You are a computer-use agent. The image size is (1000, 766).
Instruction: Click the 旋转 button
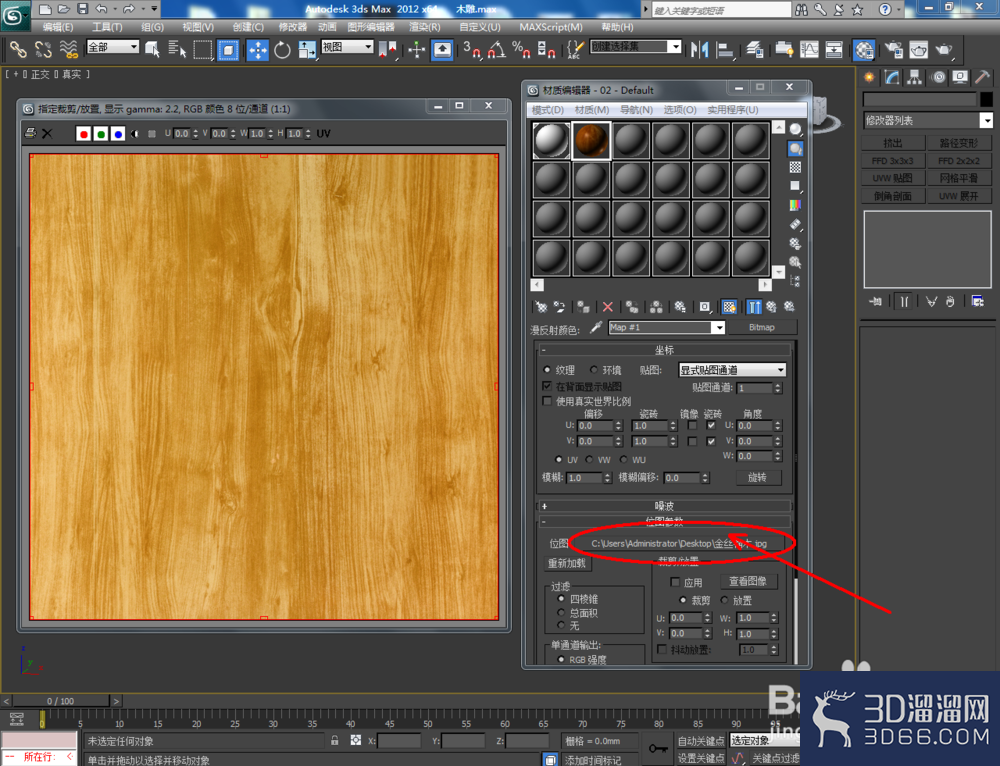click(x=757, y=477)
